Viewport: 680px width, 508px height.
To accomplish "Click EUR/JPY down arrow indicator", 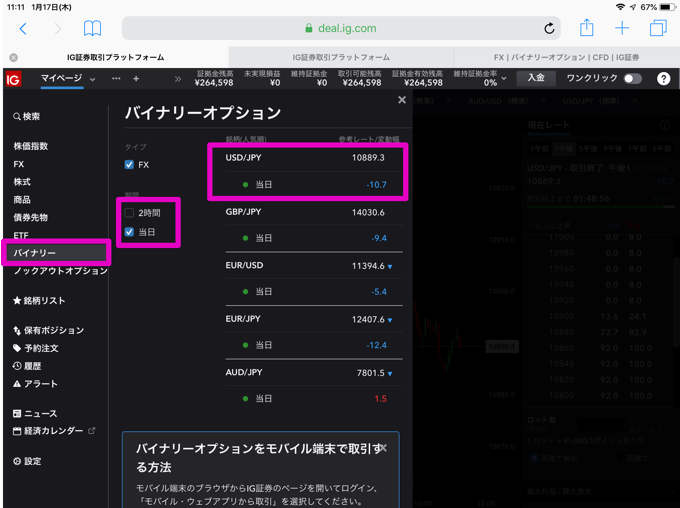I will click(390, 320).
